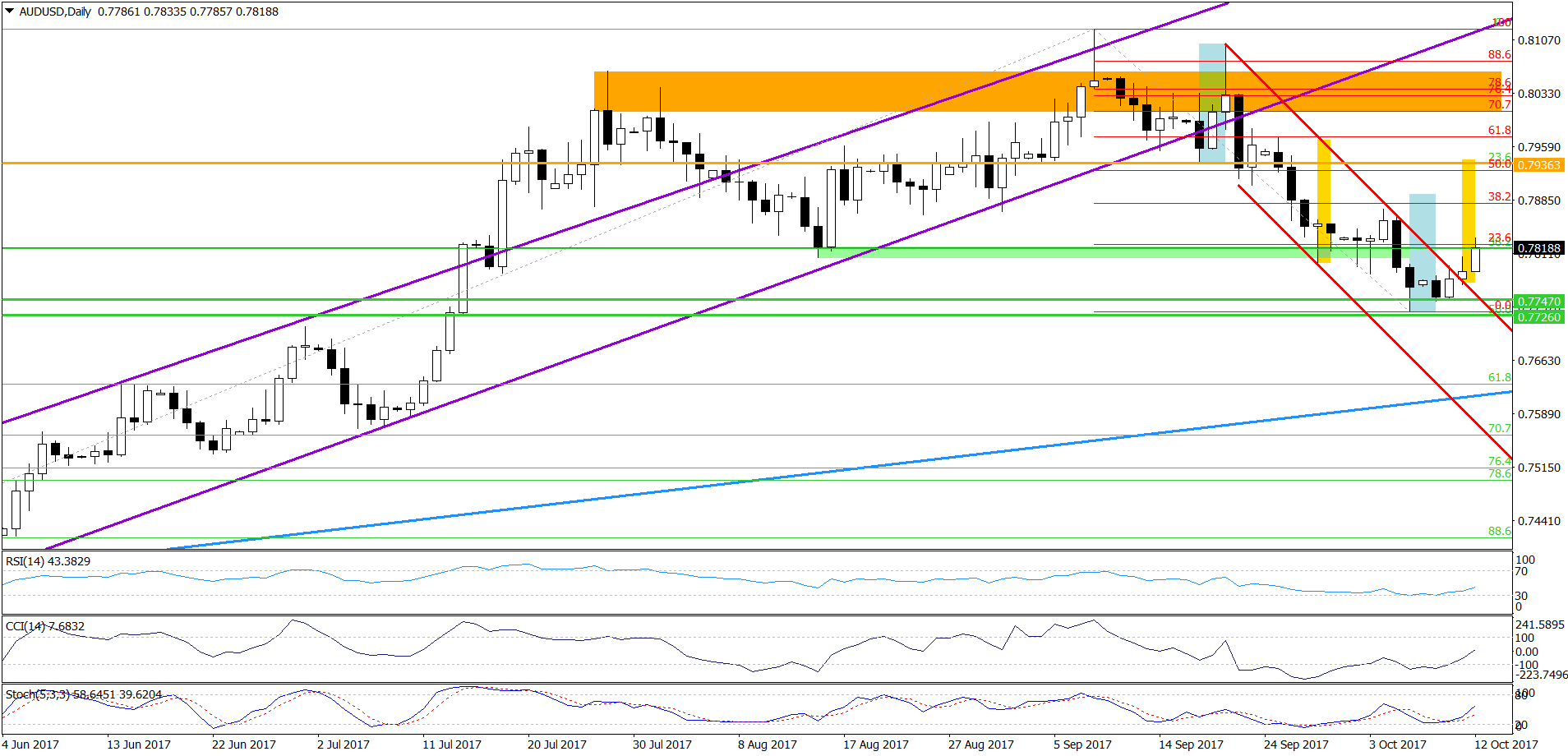Select the green 0.77470 price label
1568x756 pixels.
(1538, 302)
